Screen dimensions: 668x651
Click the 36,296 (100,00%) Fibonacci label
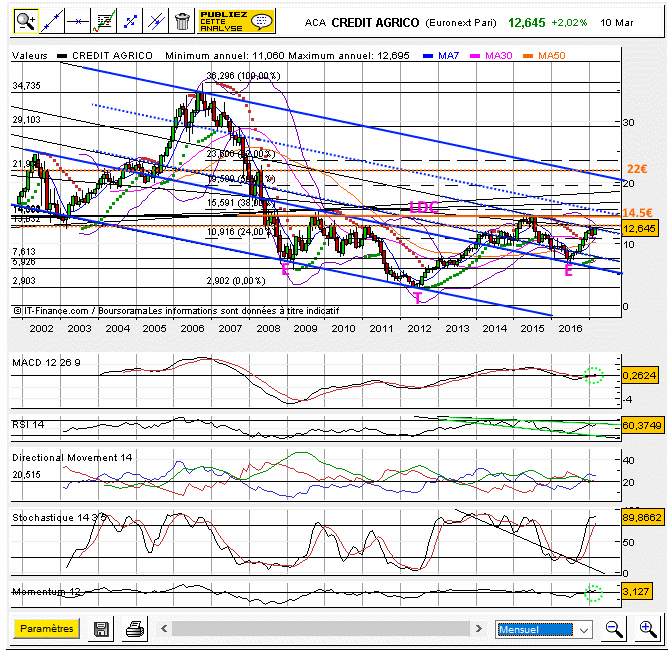243,76
